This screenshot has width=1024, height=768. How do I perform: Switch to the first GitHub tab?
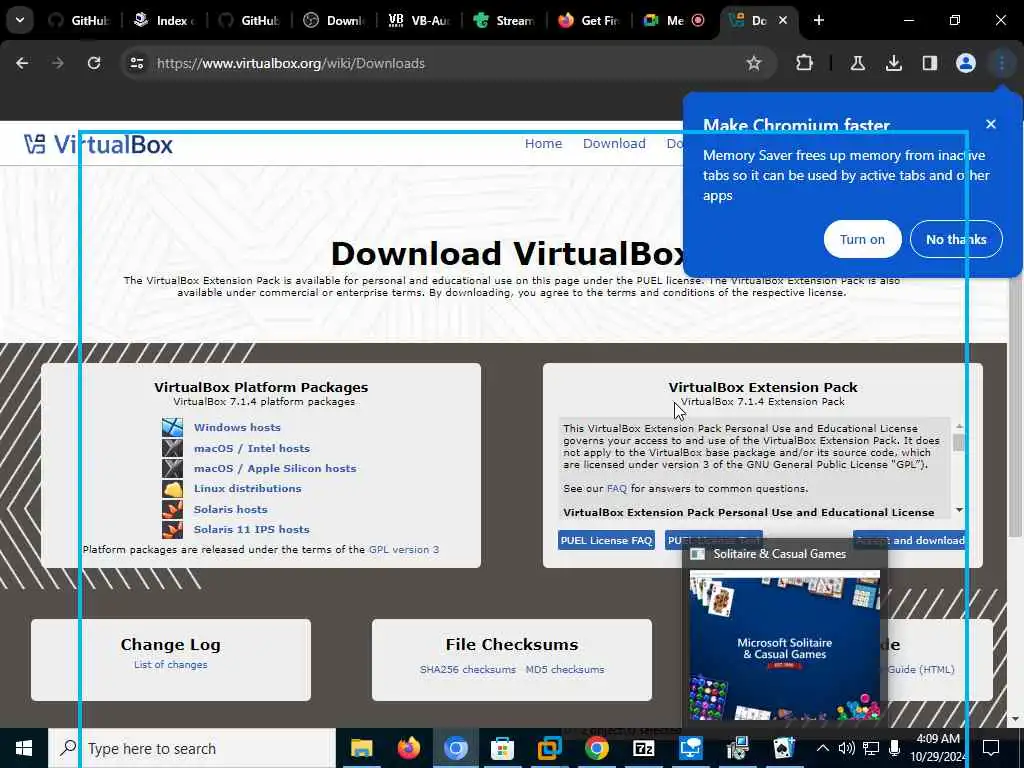click(x=78, y=20)
